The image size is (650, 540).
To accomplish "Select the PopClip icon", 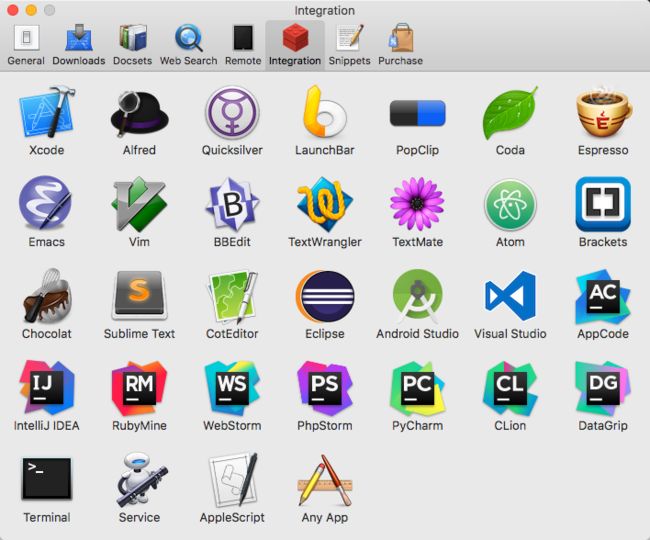I will pos(417,113).
